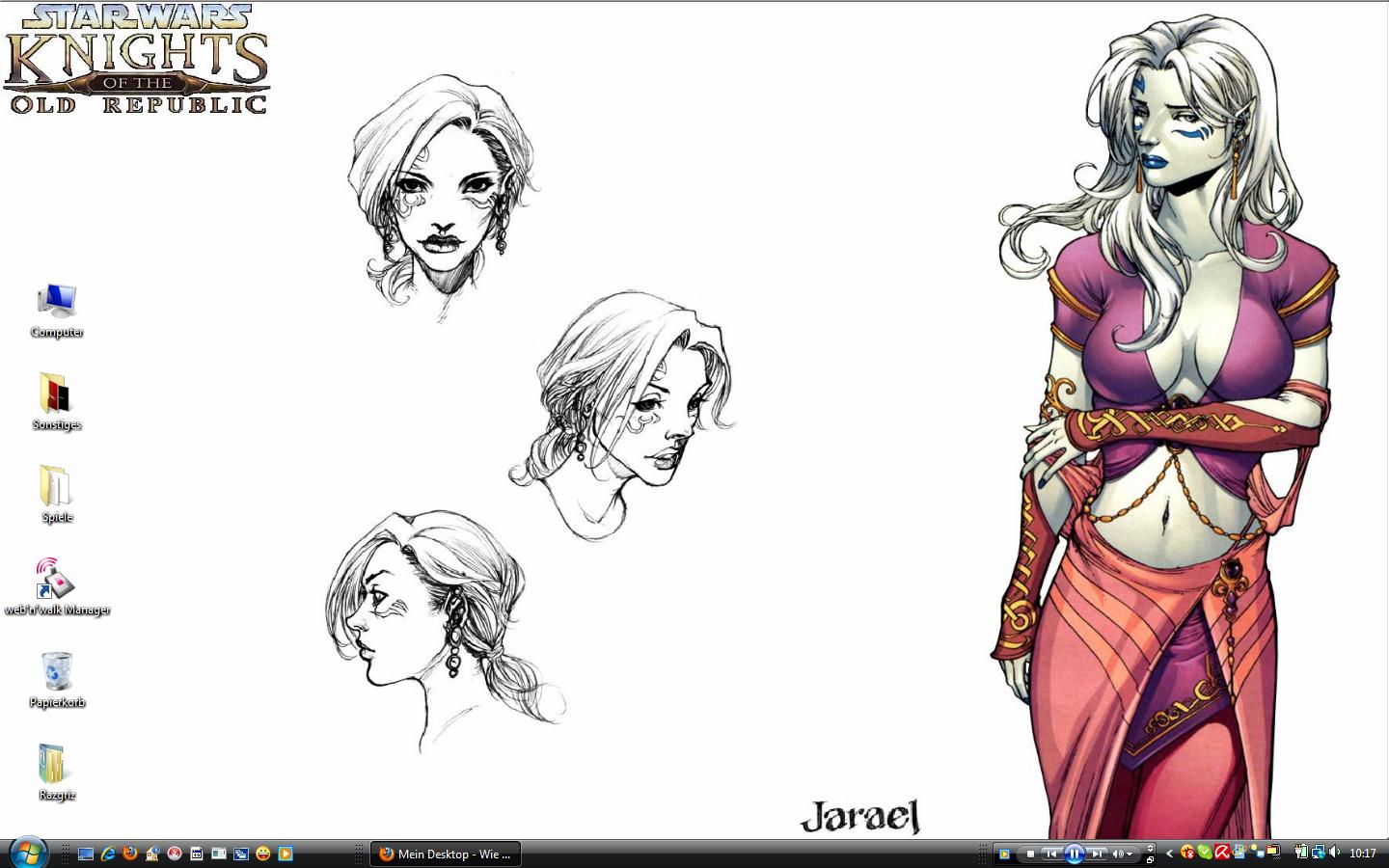
Task: Click the Show Desktop quick launch icon
Action: [x=86, y=854]
